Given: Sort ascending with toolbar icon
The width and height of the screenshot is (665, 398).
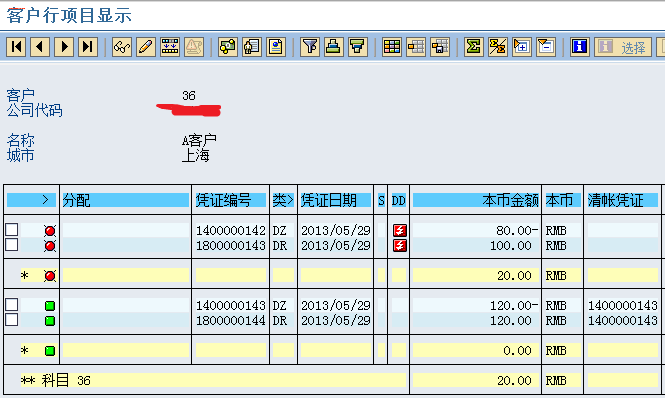Looking at the screenshot, I should (x=334, y=47).
